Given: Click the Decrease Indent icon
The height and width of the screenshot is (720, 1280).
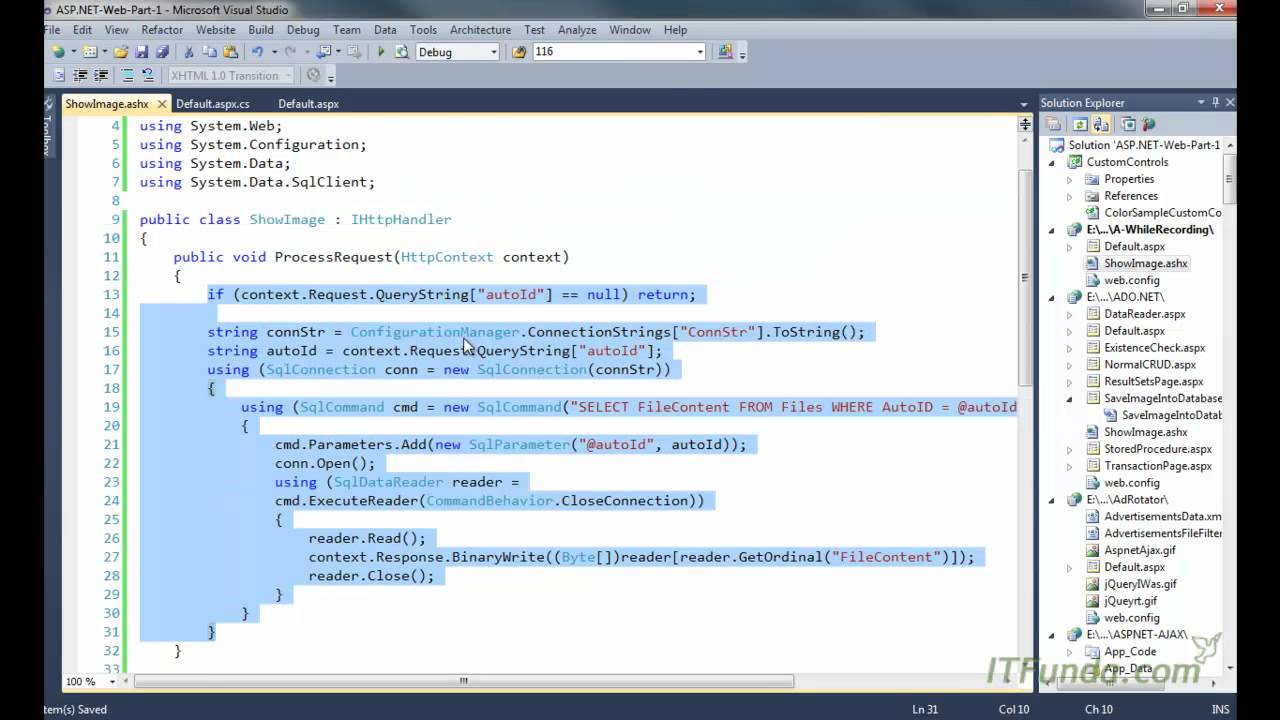Looking at the screenshot, I should pyautogui.click(x=79, y=75).
